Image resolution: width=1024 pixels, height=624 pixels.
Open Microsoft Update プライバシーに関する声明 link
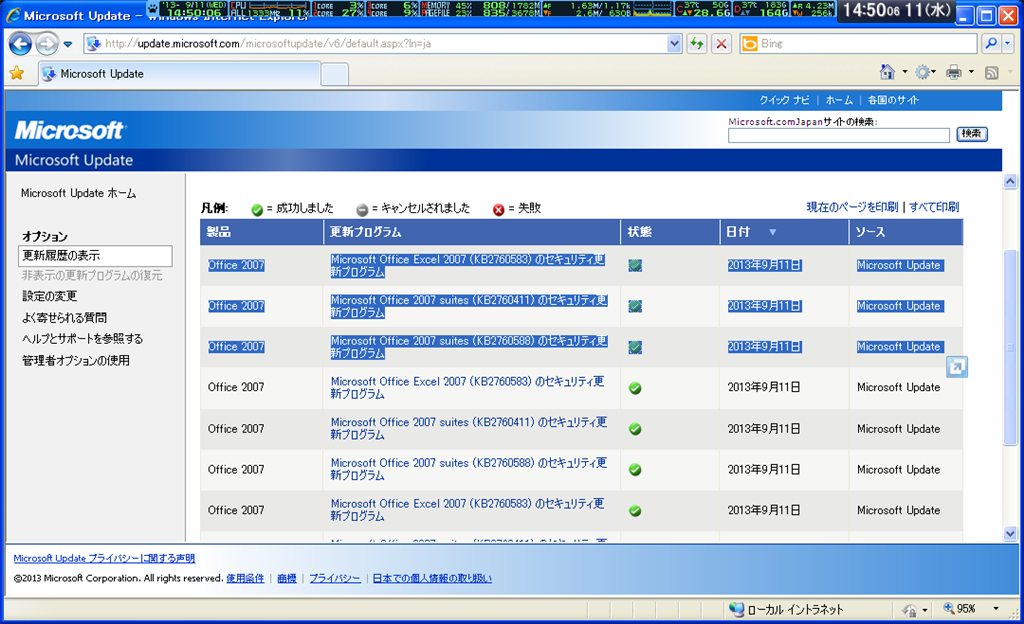[104, 558]
